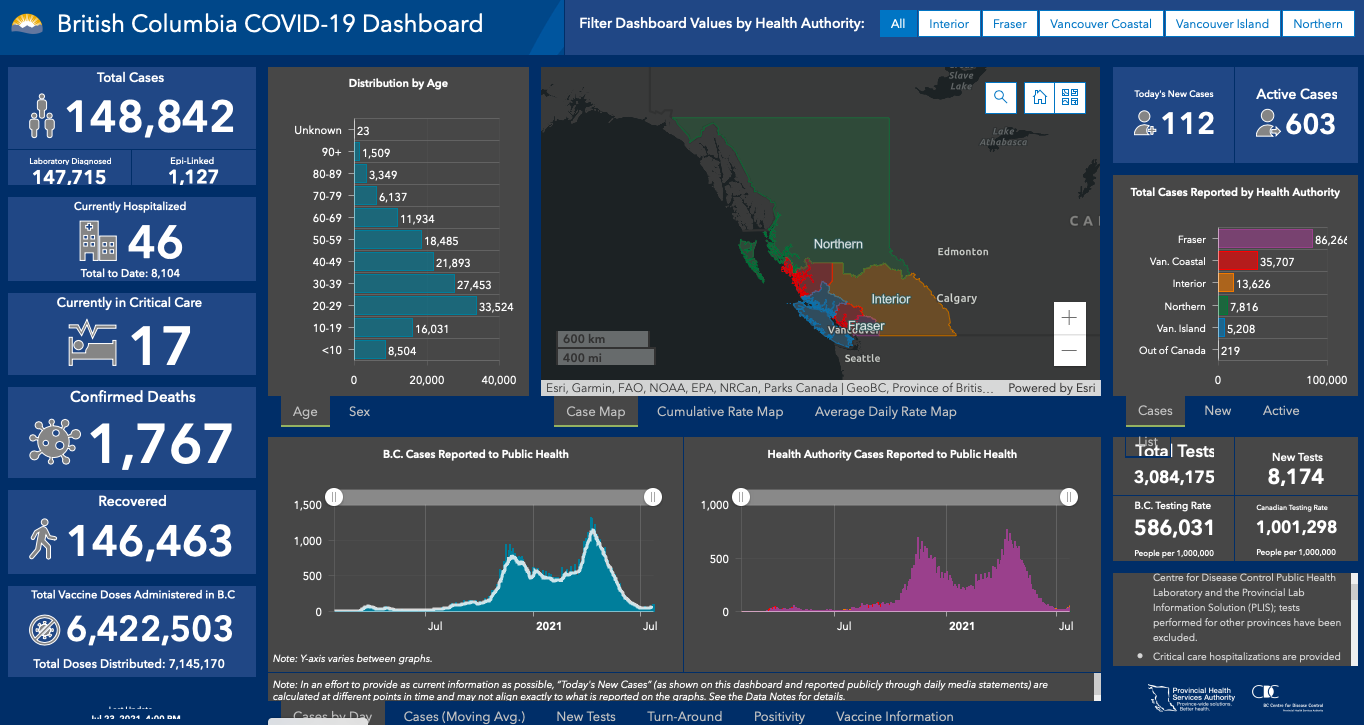Click the family icon beside Total Cases

tap(41, 117)
